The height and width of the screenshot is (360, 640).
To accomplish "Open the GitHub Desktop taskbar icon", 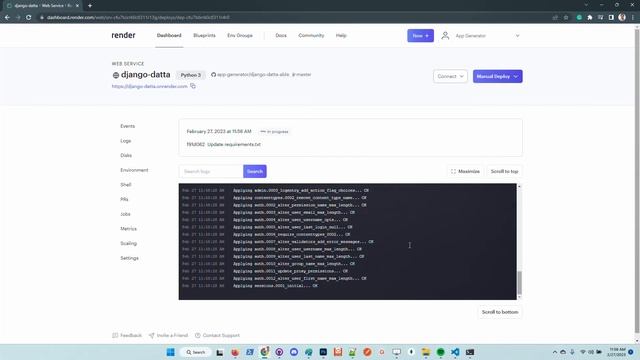I will point(279,352).
